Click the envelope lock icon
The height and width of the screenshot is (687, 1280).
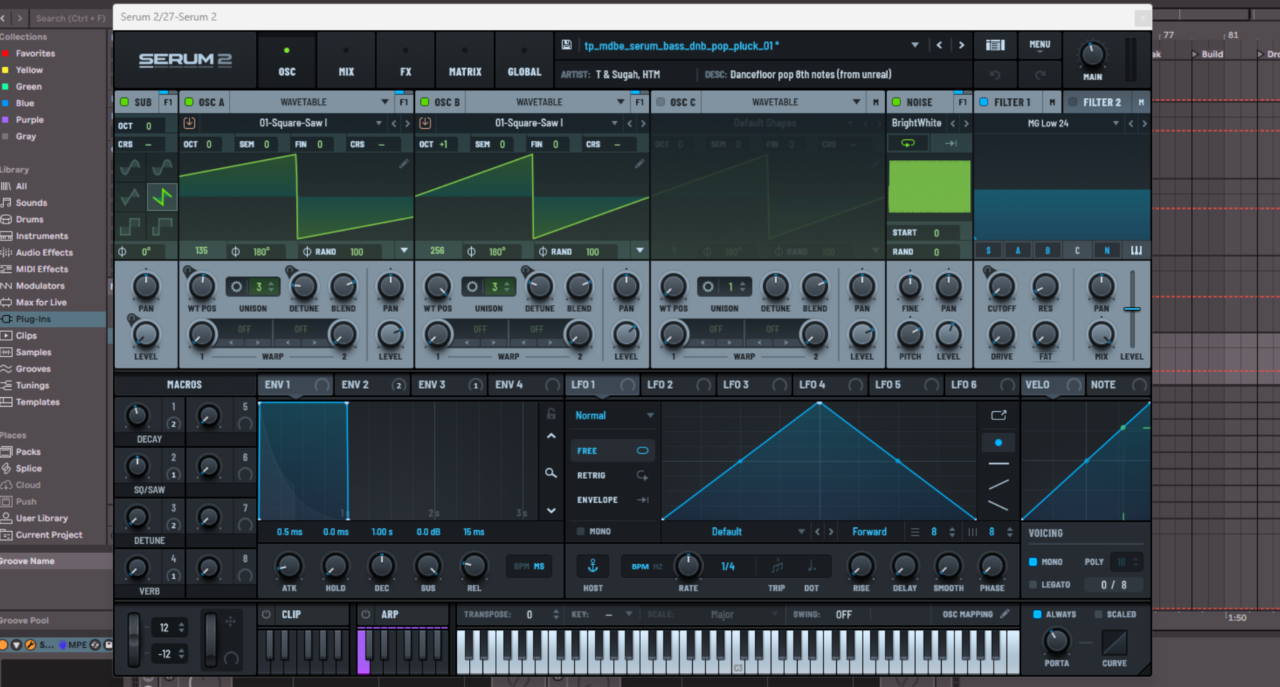[551, 413]
